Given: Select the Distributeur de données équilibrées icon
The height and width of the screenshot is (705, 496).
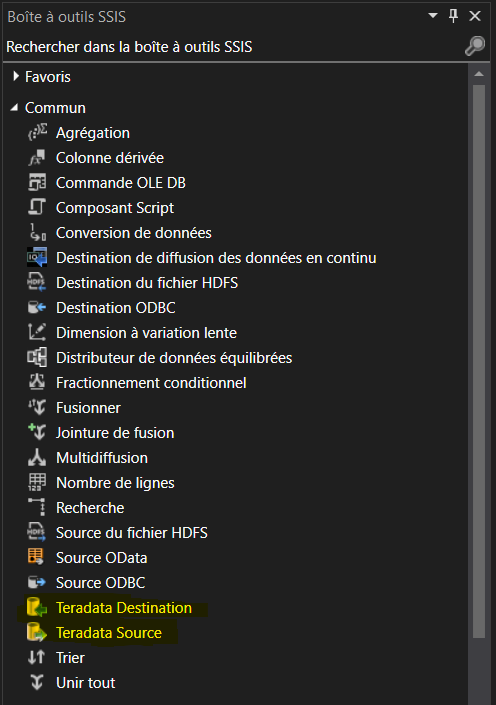Looking at the screenshot, I should (37, 358).
